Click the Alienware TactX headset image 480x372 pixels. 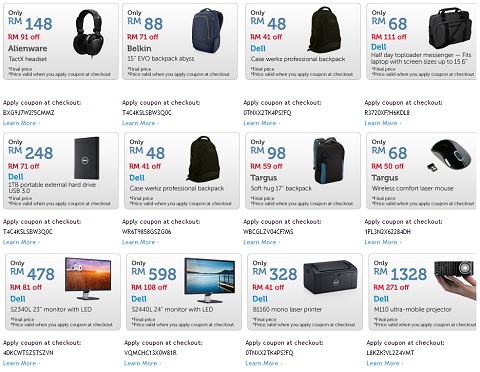pyautogui.click(x=89, y=33)
